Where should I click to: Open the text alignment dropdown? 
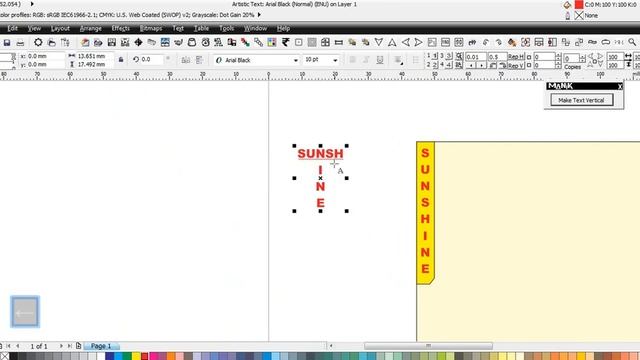pyautogui.click(x=398, y=60)
